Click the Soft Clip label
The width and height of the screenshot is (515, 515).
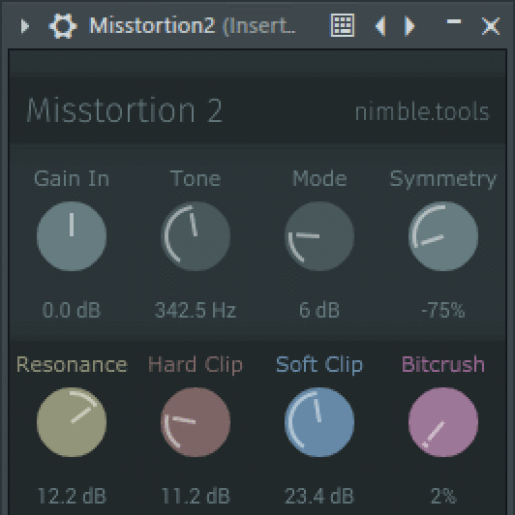pos(319,365)
